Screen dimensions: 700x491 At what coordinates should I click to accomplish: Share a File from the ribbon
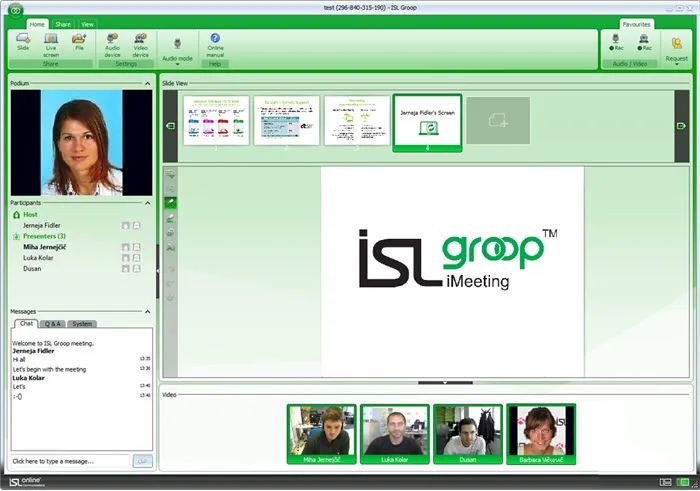point(79,42)
